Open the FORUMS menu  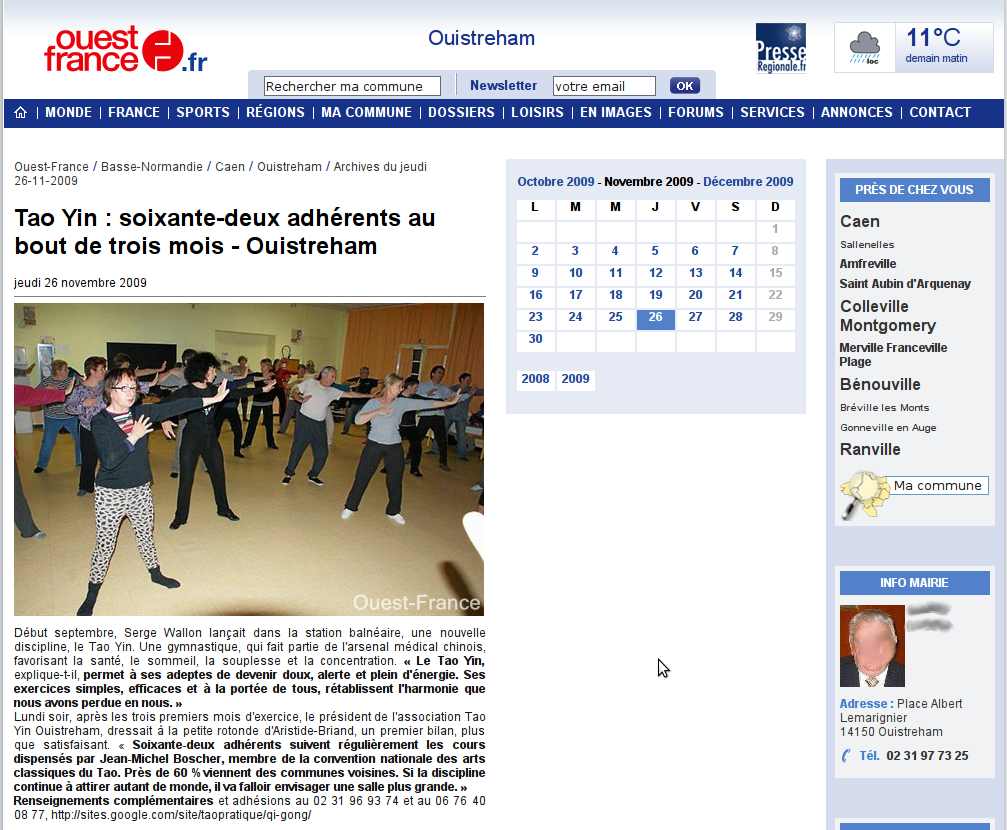696,112
